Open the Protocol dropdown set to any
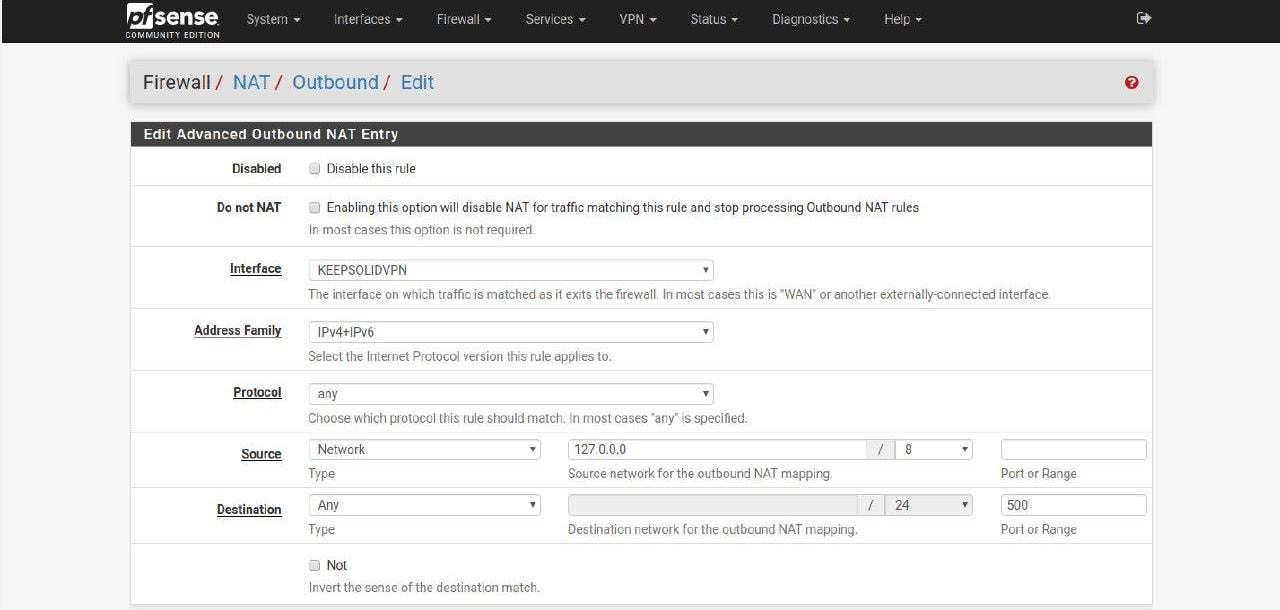Viewport: 1280px width, 610px height. [x=510, y=394]
